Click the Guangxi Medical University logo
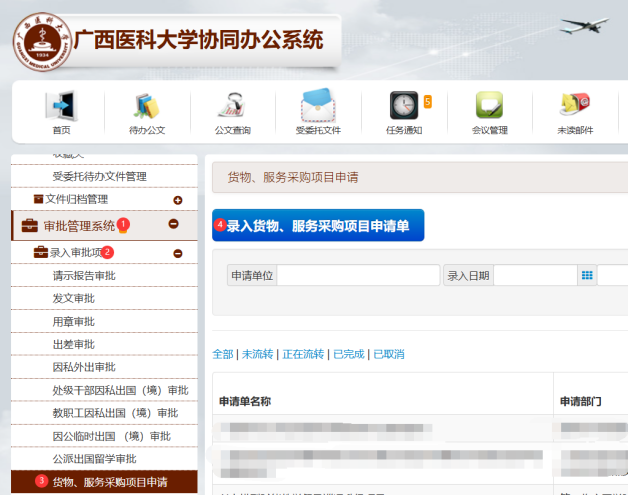This screenshot has width=628, height=496. (x=42, y=42)
